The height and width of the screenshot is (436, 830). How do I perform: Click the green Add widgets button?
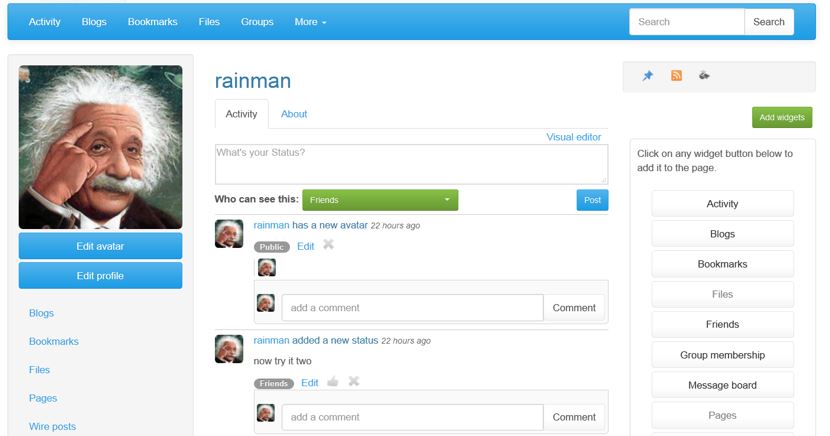click(781, 117)
